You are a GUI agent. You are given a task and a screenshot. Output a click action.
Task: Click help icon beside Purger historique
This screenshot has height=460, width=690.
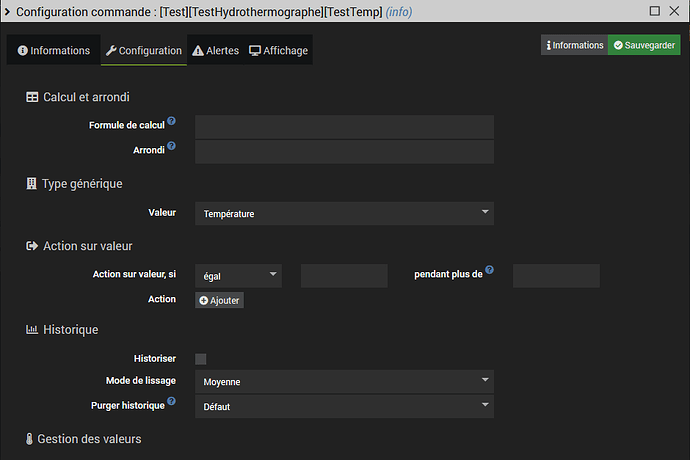(171, 402)
